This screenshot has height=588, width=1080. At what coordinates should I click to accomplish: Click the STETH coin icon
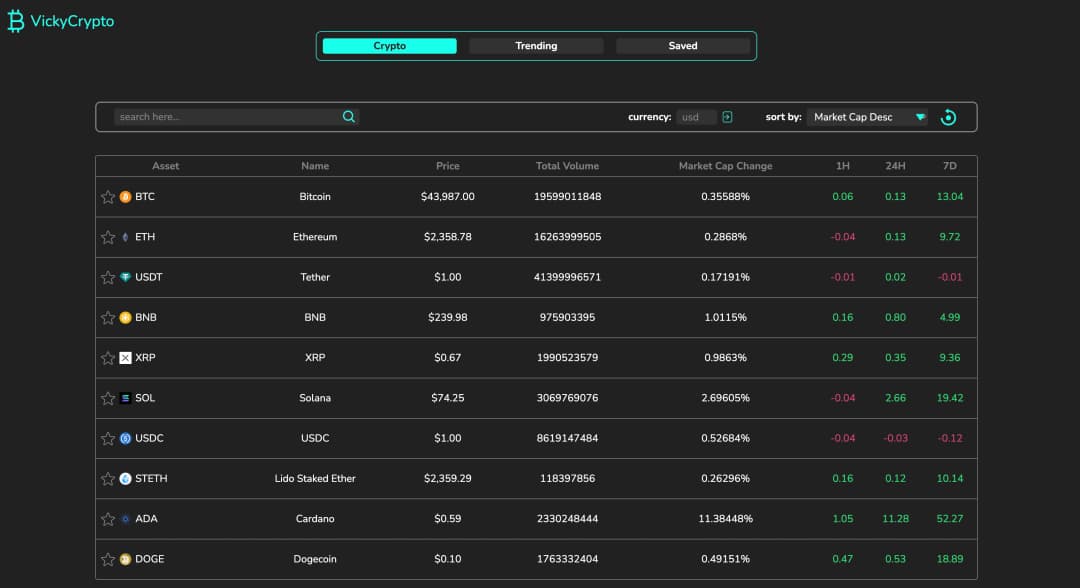(x=125, y=479)
